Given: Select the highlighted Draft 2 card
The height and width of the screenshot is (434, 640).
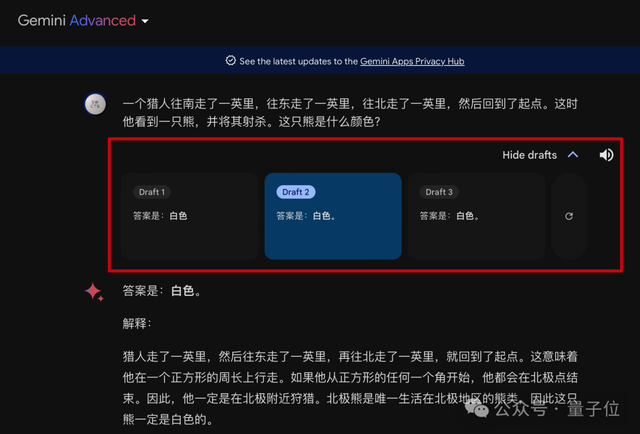Looking at the screenshot, I should point(333,216).
